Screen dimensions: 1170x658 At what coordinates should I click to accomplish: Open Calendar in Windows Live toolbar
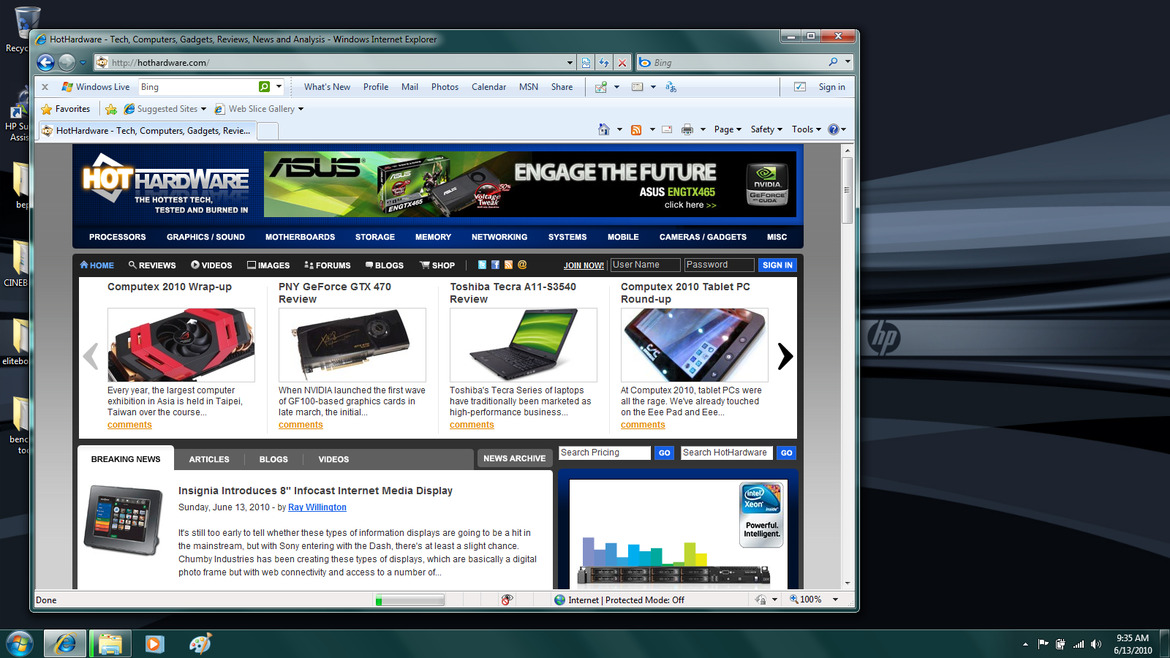pyautogui.click(x=489, y=87)
